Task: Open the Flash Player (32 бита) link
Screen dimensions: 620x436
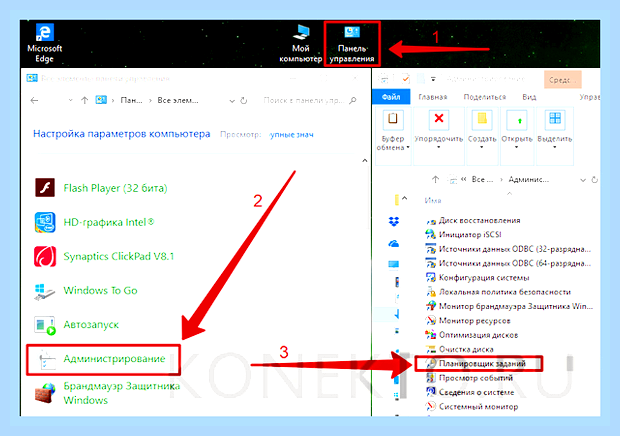Action: 115,188
